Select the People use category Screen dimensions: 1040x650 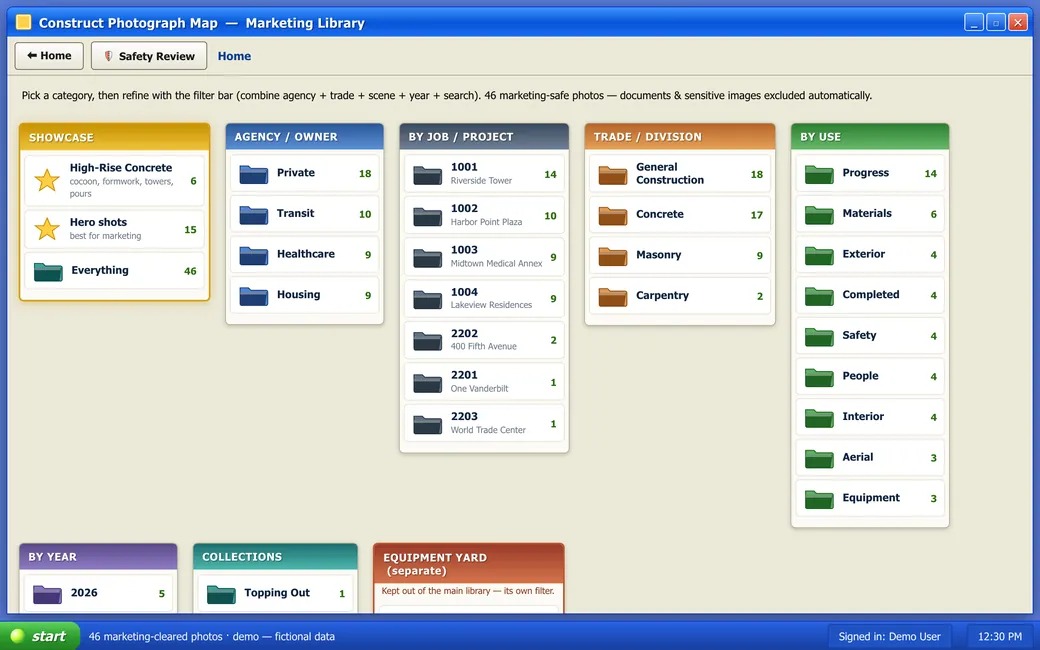[x=870, y=377]
